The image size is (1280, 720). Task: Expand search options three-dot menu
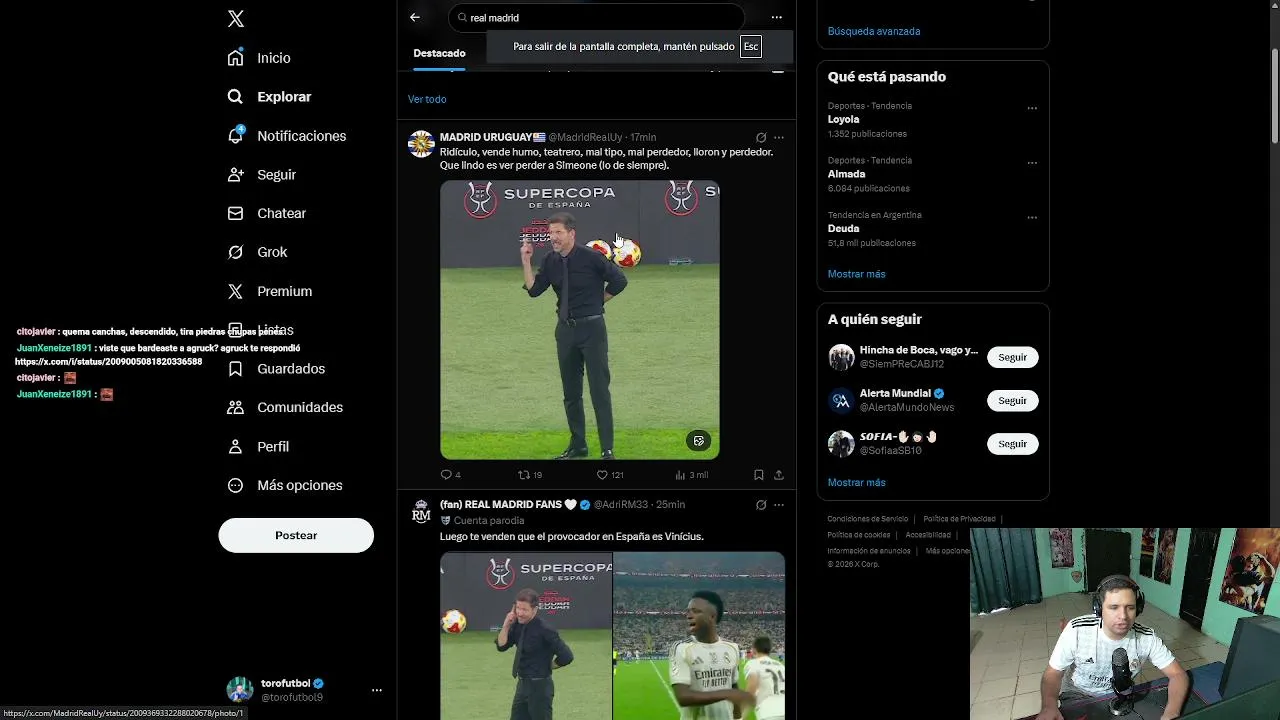777,17
